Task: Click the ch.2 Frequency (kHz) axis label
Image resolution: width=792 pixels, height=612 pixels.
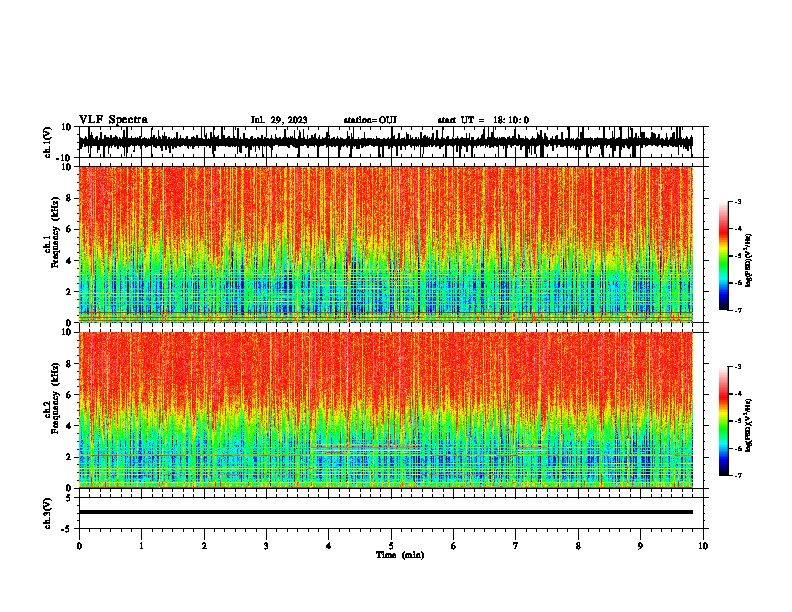Action: pos(55,398)
